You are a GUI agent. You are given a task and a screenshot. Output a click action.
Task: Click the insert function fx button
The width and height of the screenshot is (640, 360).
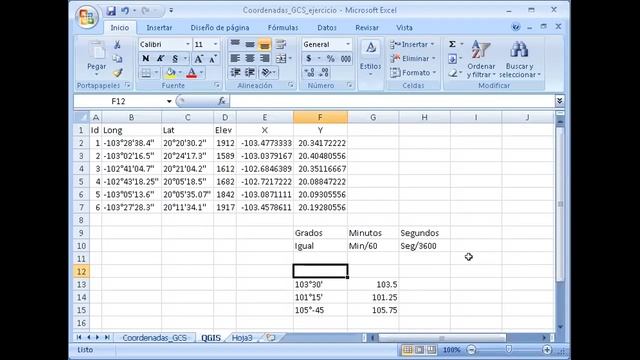point(222,101)
